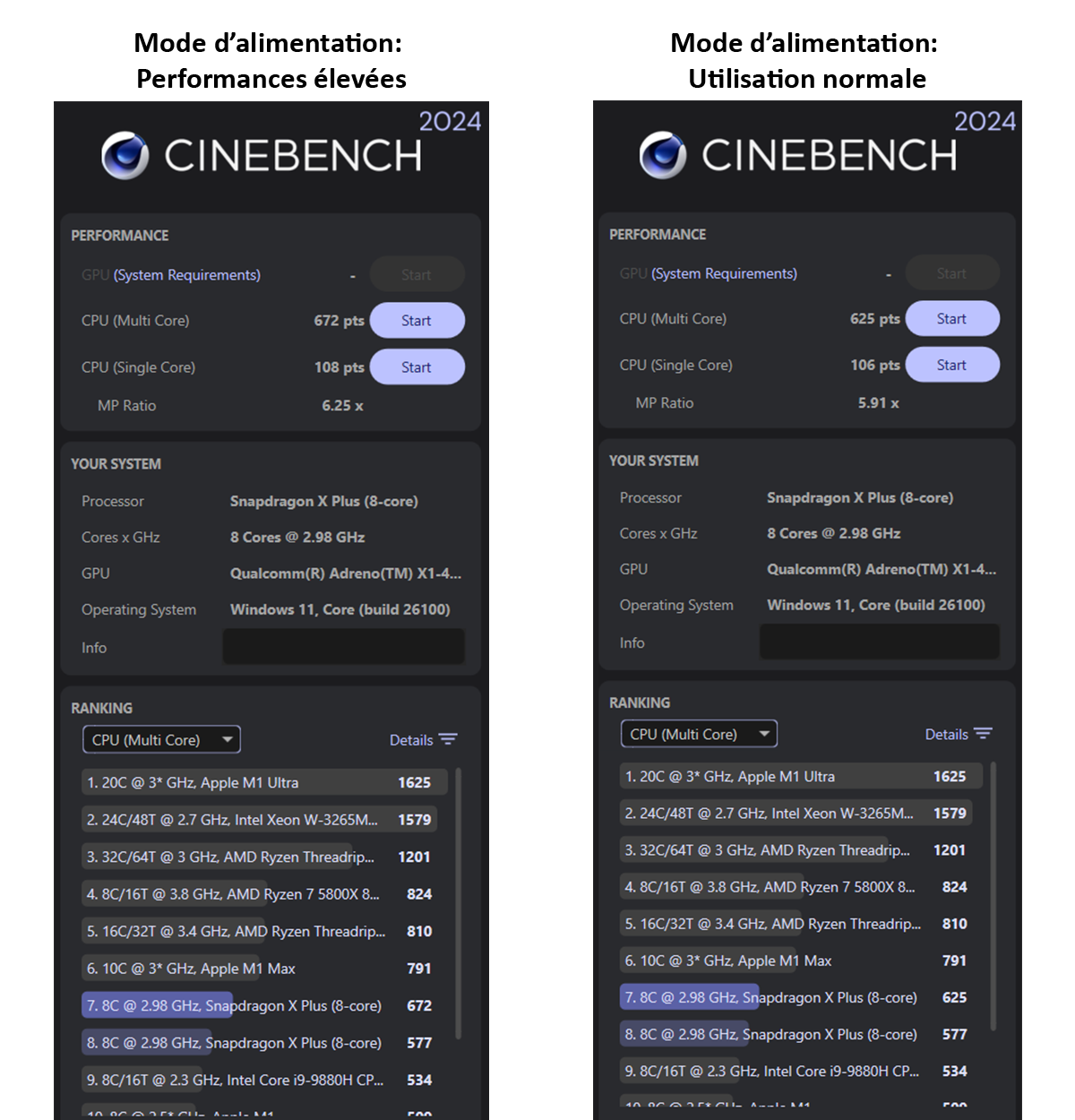The height and width of the screenshot is (1120, 1075).
Task: Click 8 Cores @ 2.98 GHz in left panel
Action: 297,537
